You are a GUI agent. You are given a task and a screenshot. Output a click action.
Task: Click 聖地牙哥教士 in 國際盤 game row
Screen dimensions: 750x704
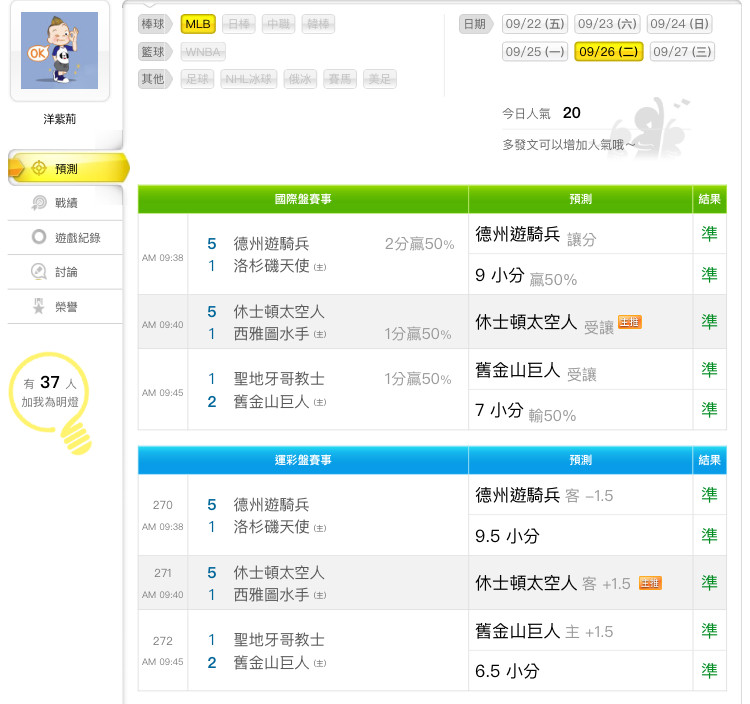(x=279, y=379)
